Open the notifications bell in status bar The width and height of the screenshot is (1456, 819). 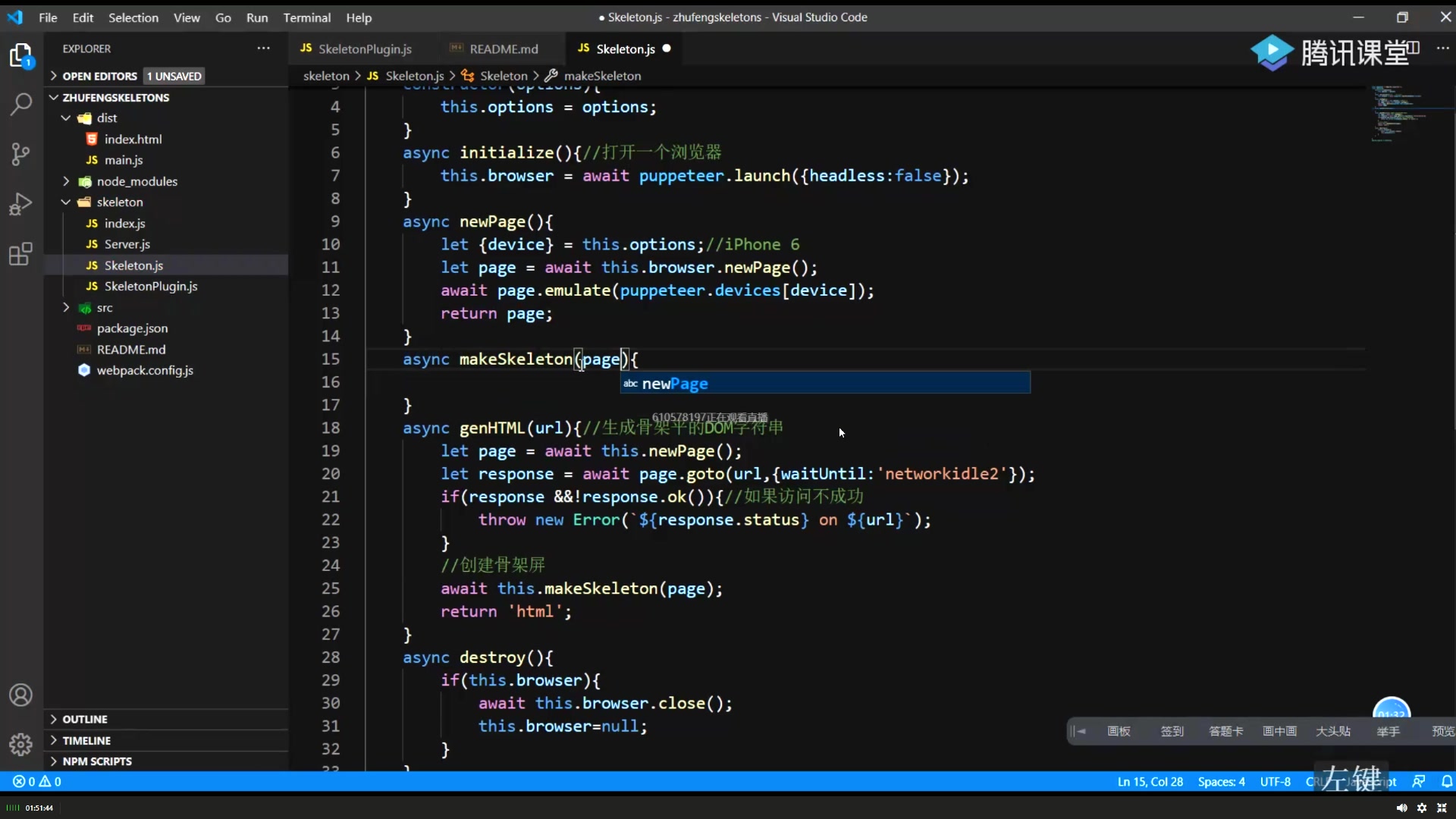(1447, 782)
